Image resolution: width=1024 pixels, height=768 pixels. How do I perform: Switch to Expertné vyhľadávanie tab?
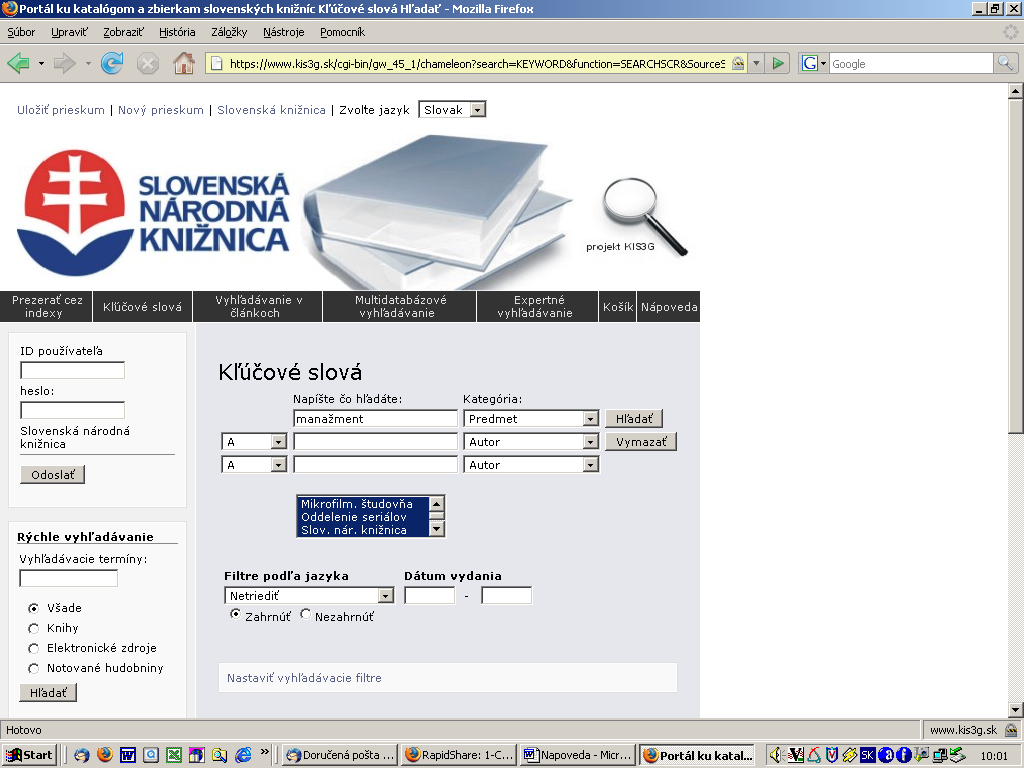click(538, 306)
